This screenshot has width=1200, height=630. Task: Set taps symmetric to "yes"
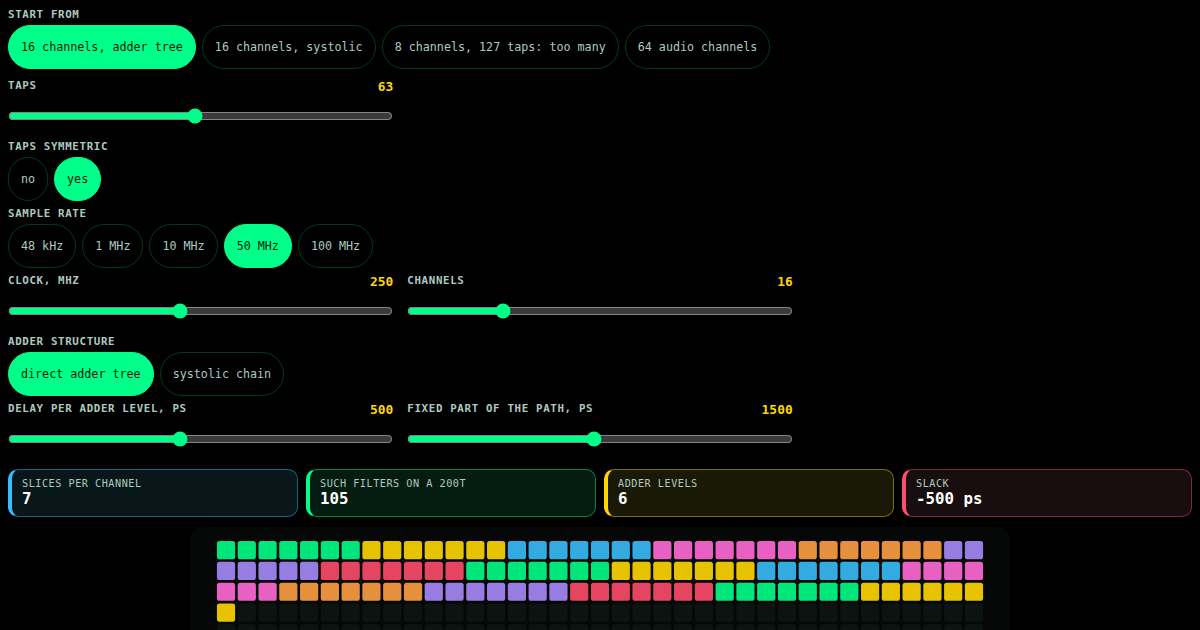click(78, 179)
